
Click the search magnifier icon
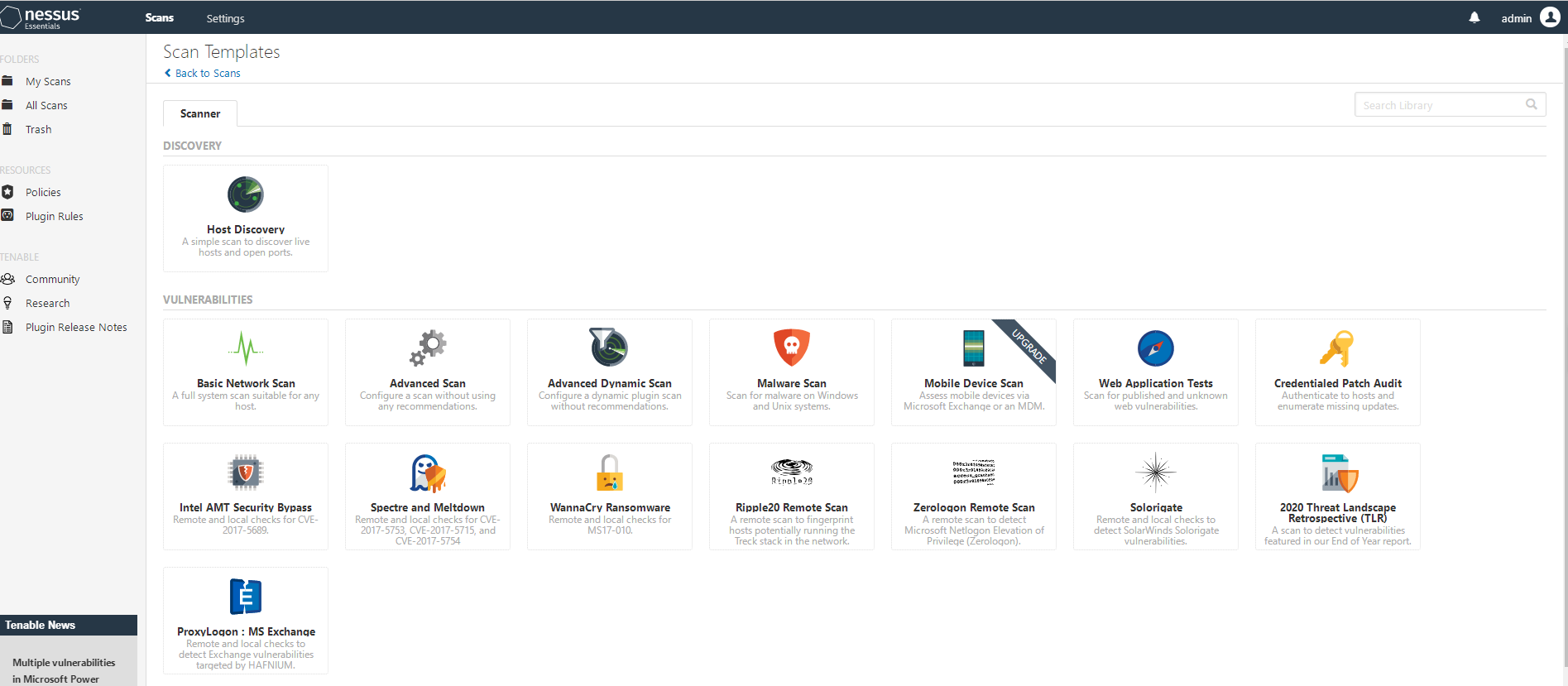point(1532,104)
